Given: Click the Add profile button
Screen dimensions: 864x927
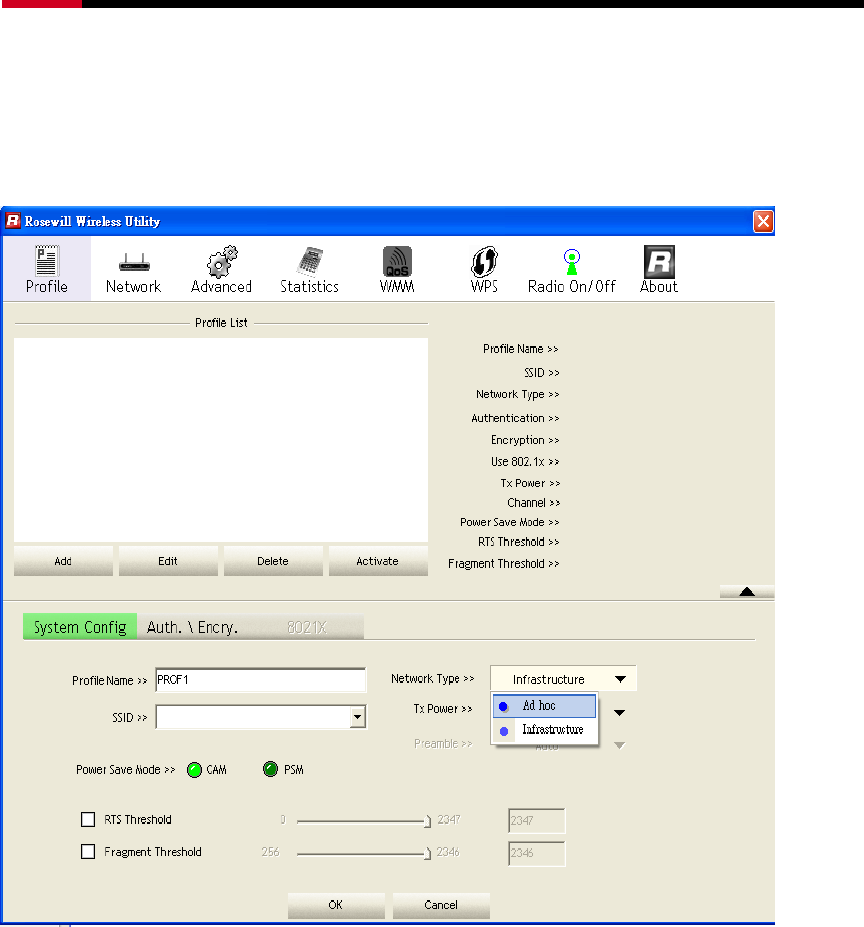Looking at the screenshot, I should coord(63,561).
